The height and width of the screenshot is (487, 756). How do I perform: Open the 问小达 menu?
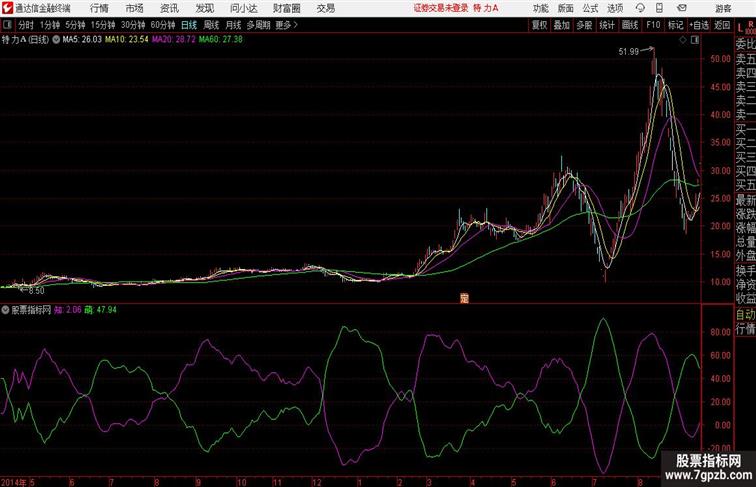coord(243,8)
